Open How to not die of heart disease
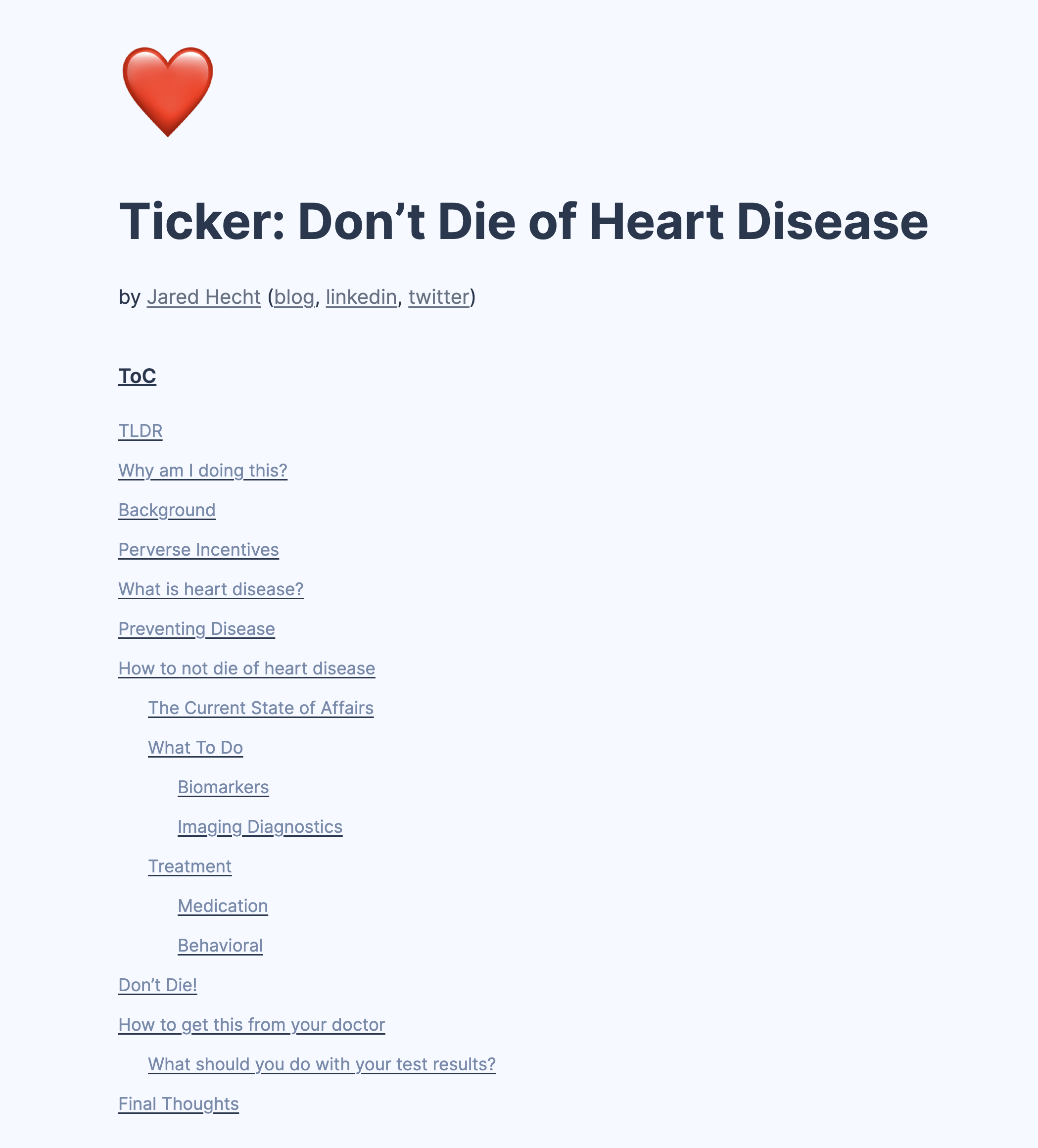This screenshot has width=1038, height=1148. click(x=246, y=668)
